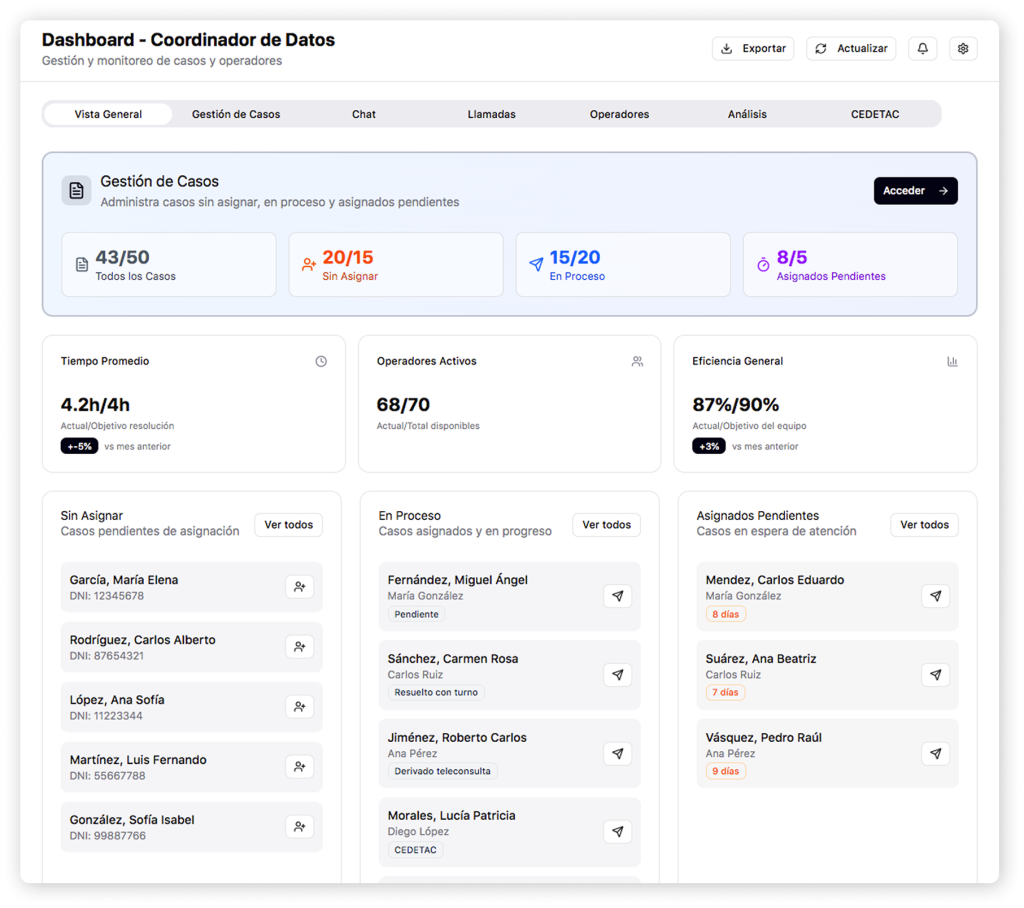Screen dimensions: 1024x908
Task: Click the Acceder button
Action: coord(916,191)
